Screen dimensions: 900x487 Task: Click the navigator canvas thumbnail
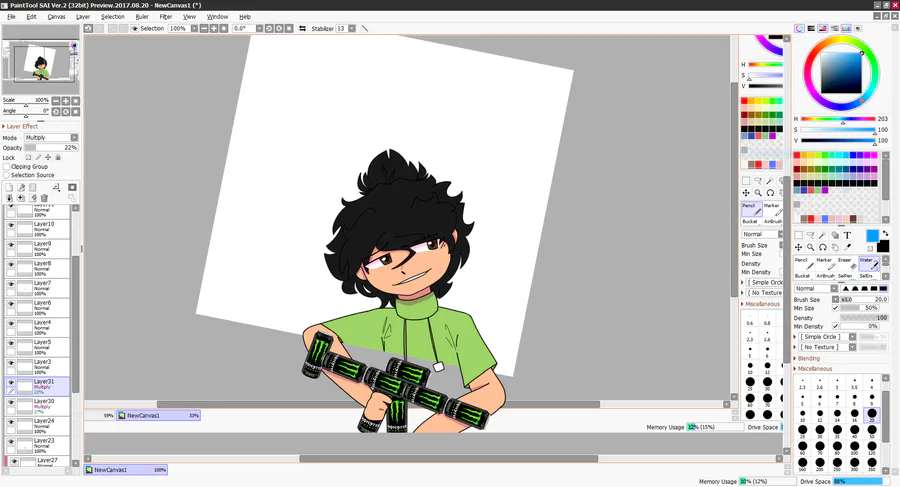pyautogui.click(x=40, y=60)
